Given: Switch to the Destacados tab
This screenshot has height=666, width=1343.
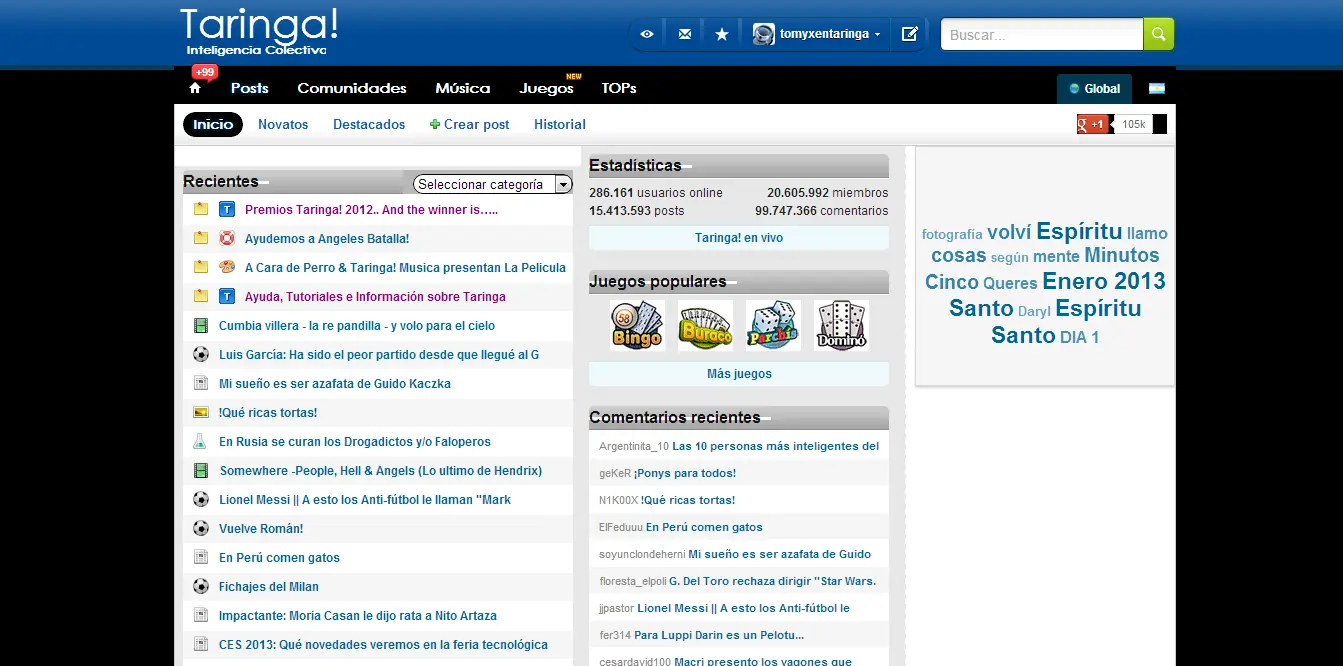Looking at the screenshot, I should coord(369,125).
